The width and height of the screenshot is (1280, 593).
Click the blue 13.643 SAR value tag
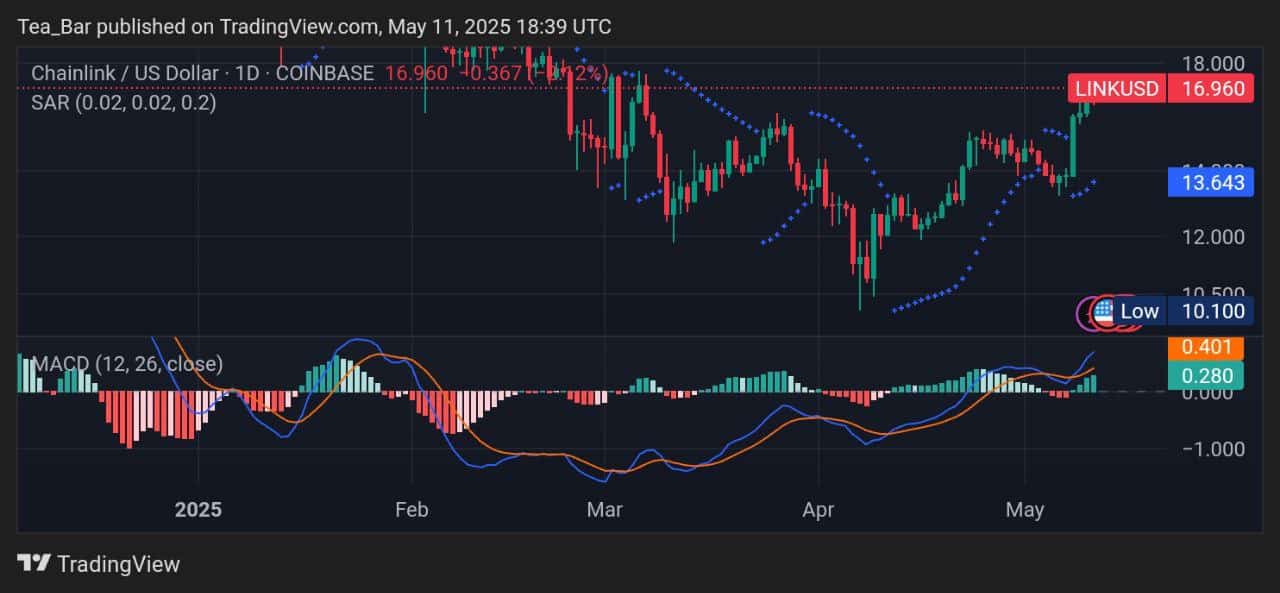point(1212,183)
